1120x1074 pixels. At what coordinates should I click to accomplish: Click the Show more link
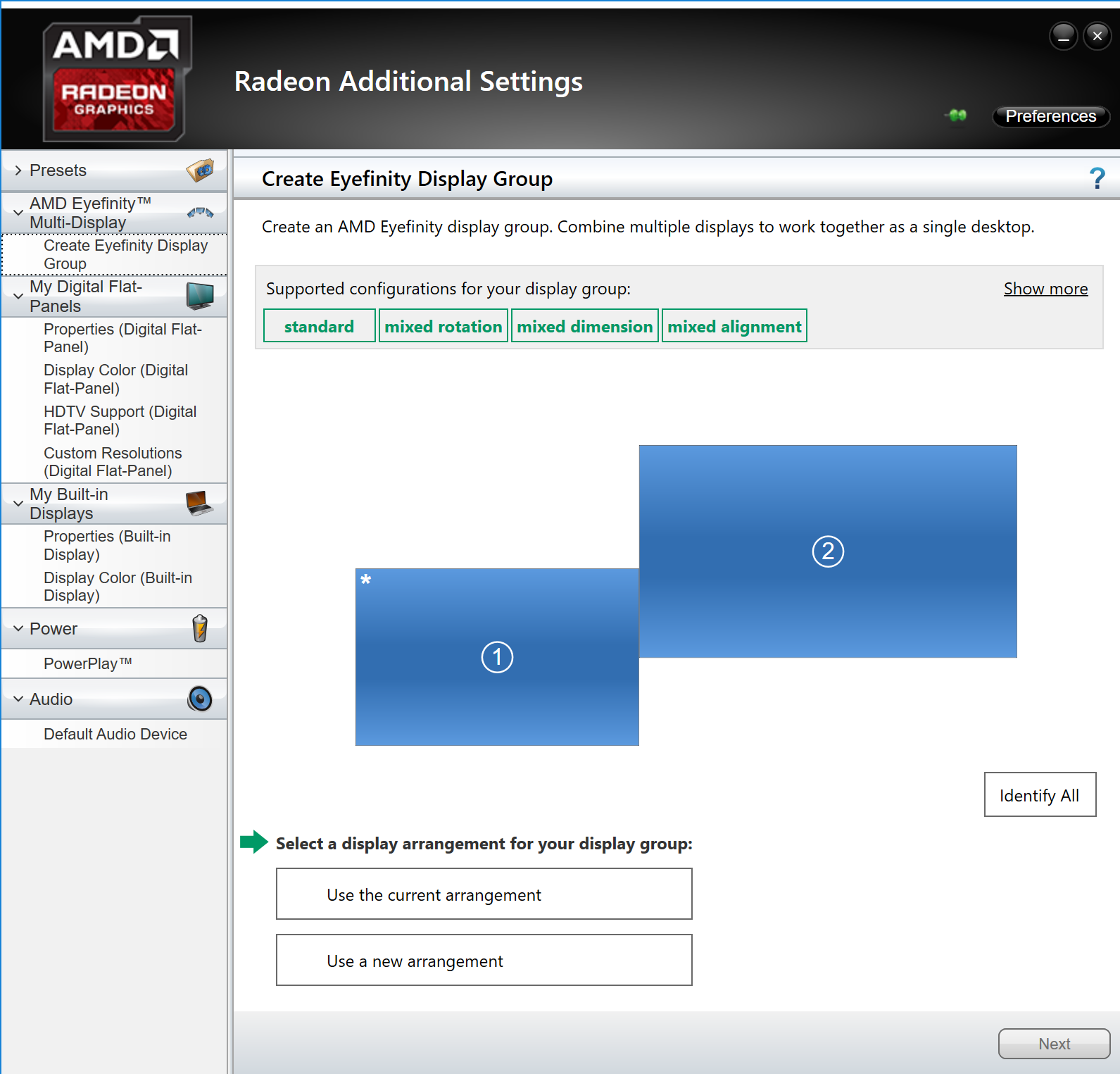1045,289
